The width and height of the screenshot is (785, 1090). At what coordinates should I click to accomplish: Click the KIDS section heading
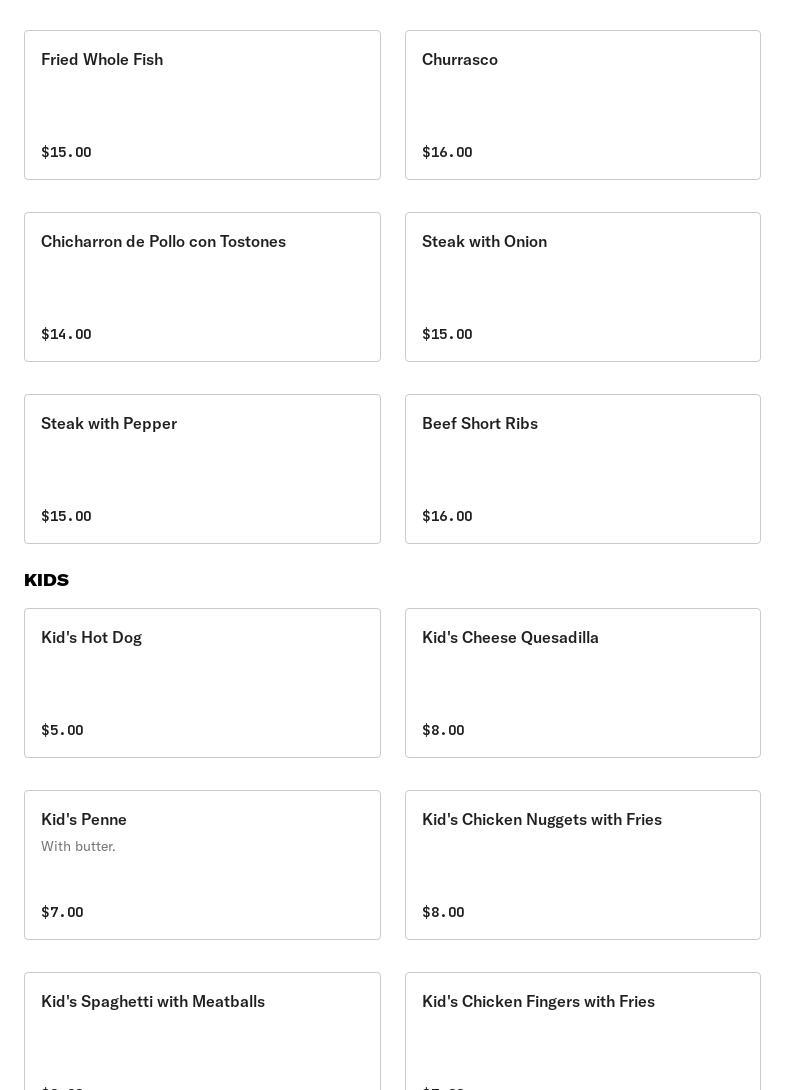(46, 580)
